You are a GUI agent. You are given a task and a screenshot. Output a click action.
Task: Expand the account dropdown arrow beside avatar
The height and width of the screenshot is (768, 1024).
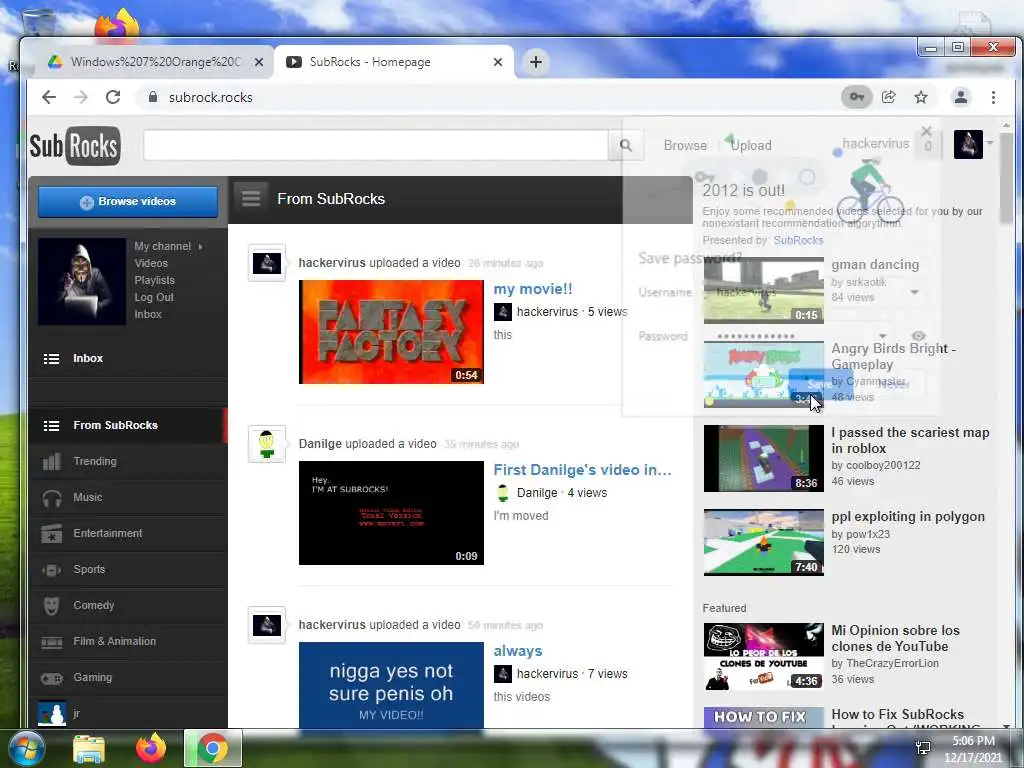coord(990,143)
